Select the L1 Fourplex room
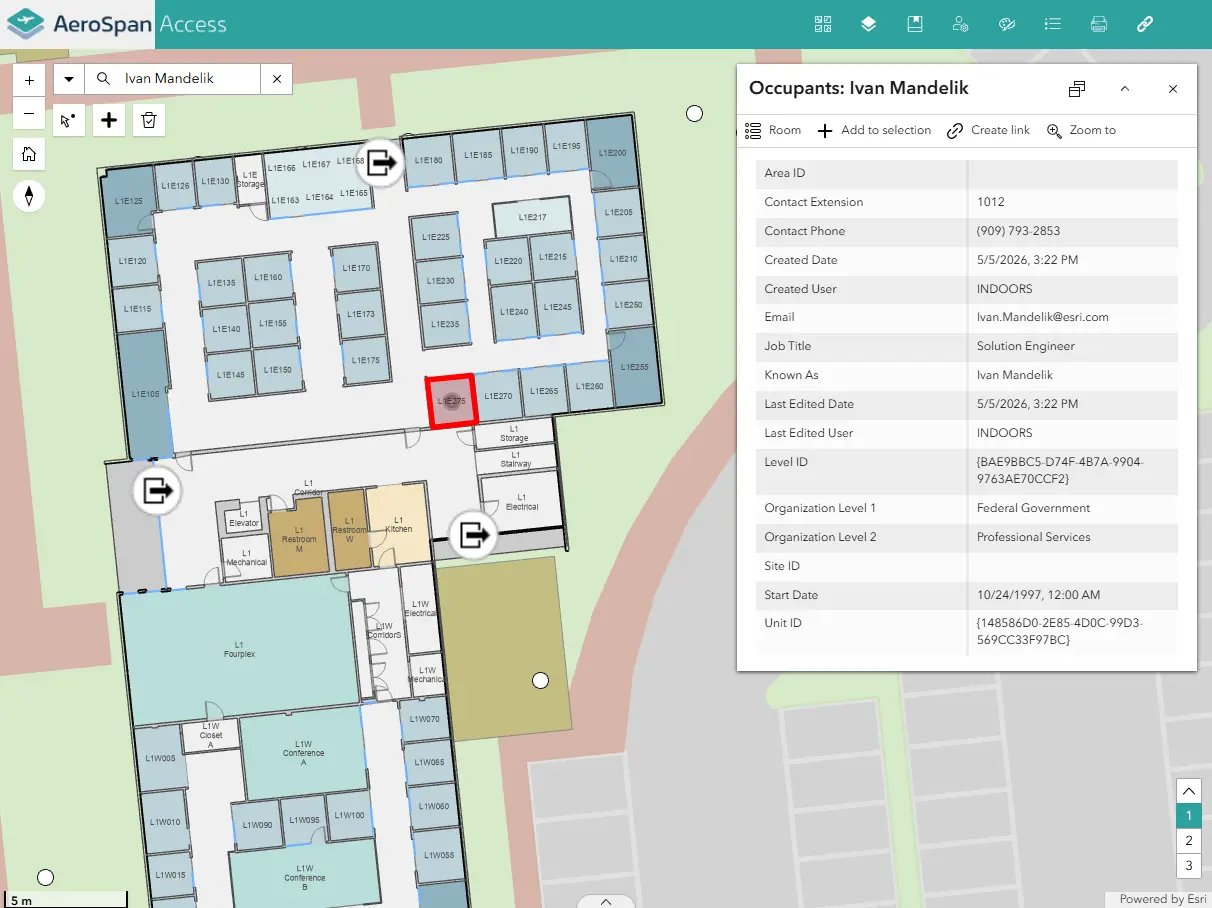 239,650
